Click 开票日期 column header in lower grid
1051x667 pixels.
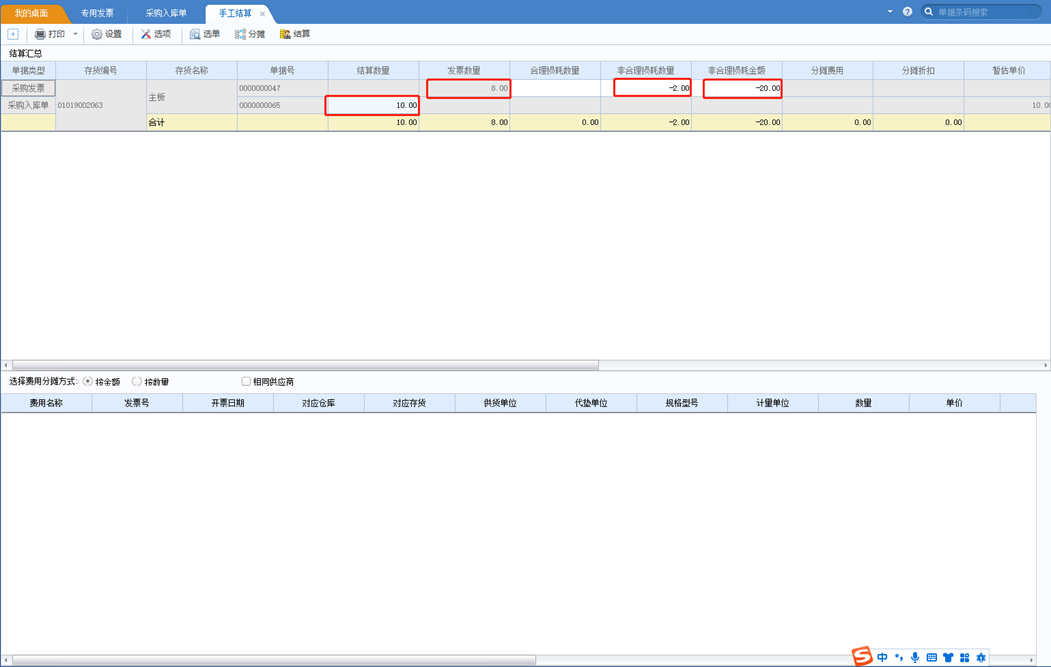point(228,403)
